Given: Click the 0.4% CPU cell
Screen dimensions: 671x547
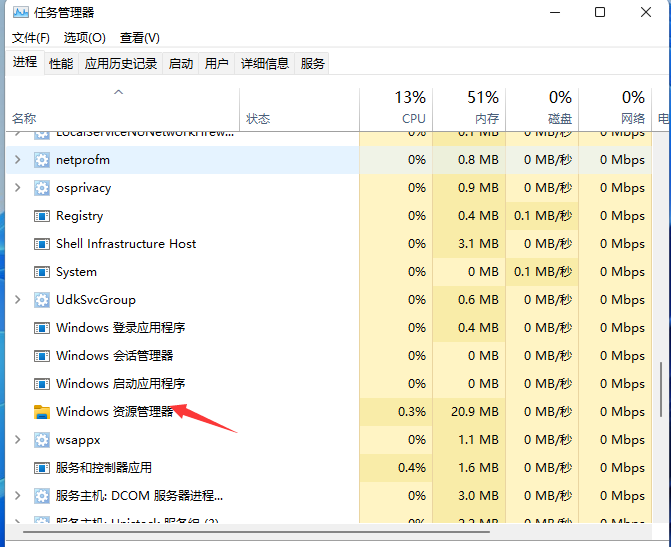Looking at the screenshot, I should tap(396, 468).
